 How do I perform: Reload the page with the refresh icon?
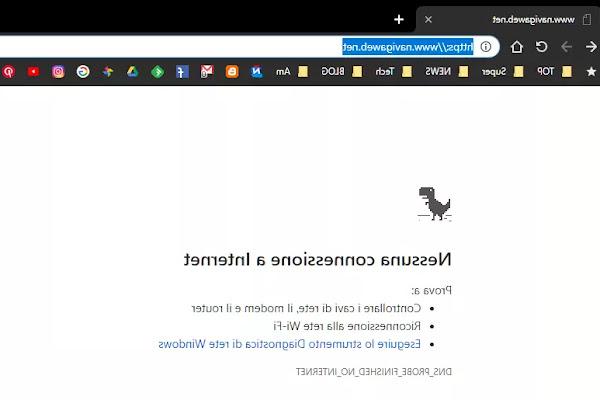pos(541,47)
